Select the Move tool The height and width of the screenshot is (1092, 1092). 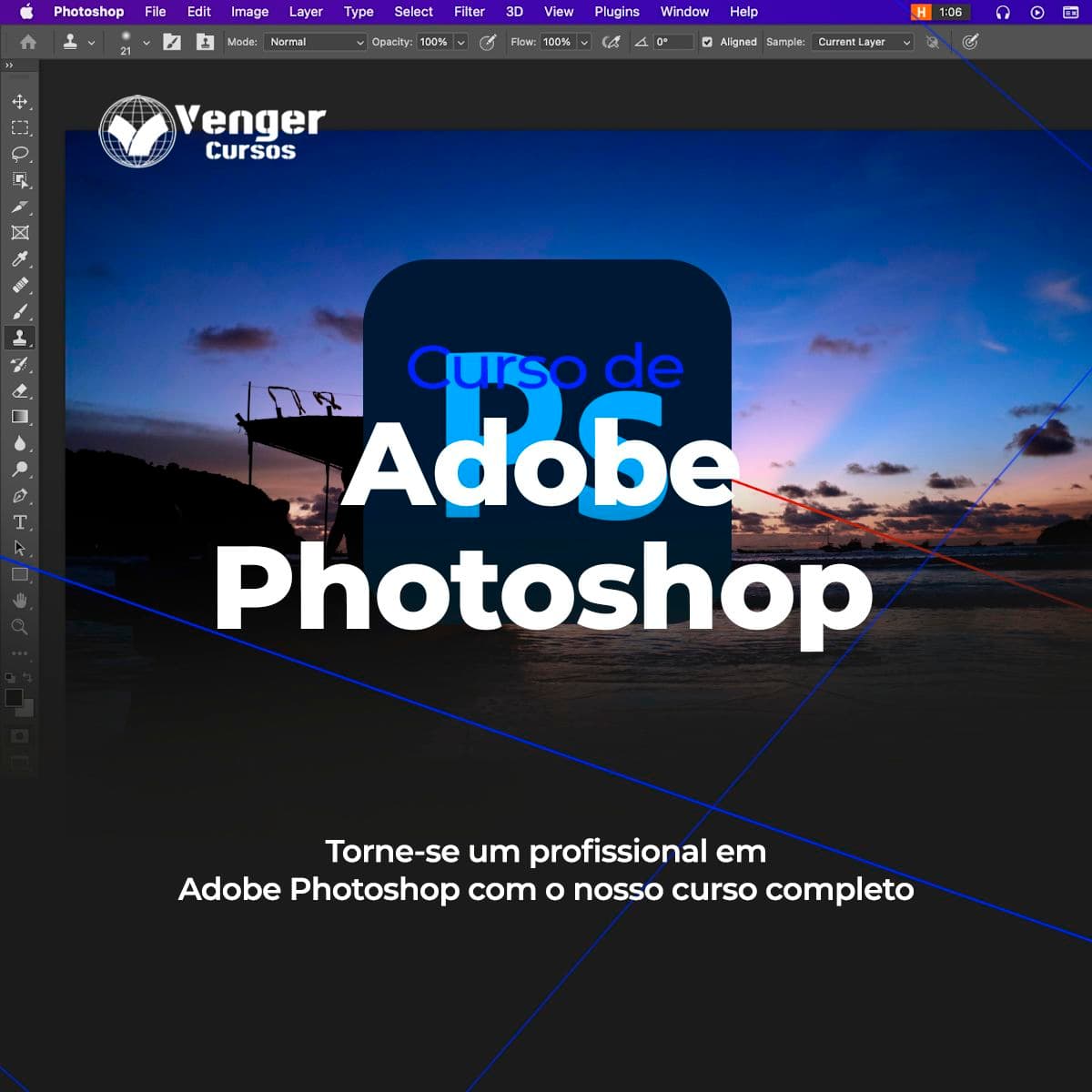(20, 101)
